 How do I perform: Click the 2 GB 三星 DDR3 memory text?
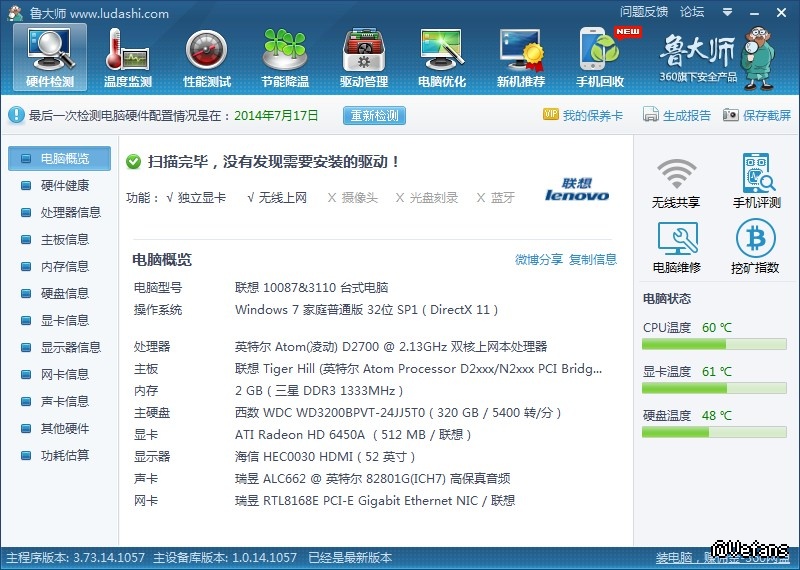319,391
